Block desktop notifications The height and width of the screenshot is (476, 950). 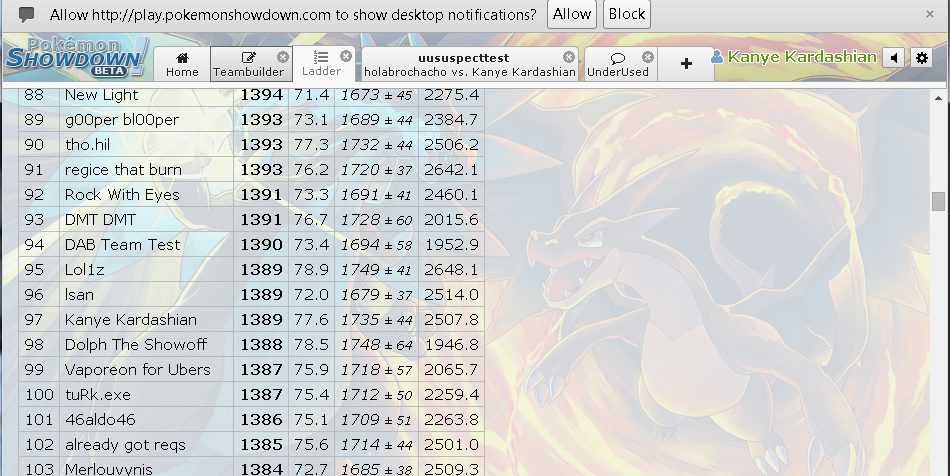(626, 14)
